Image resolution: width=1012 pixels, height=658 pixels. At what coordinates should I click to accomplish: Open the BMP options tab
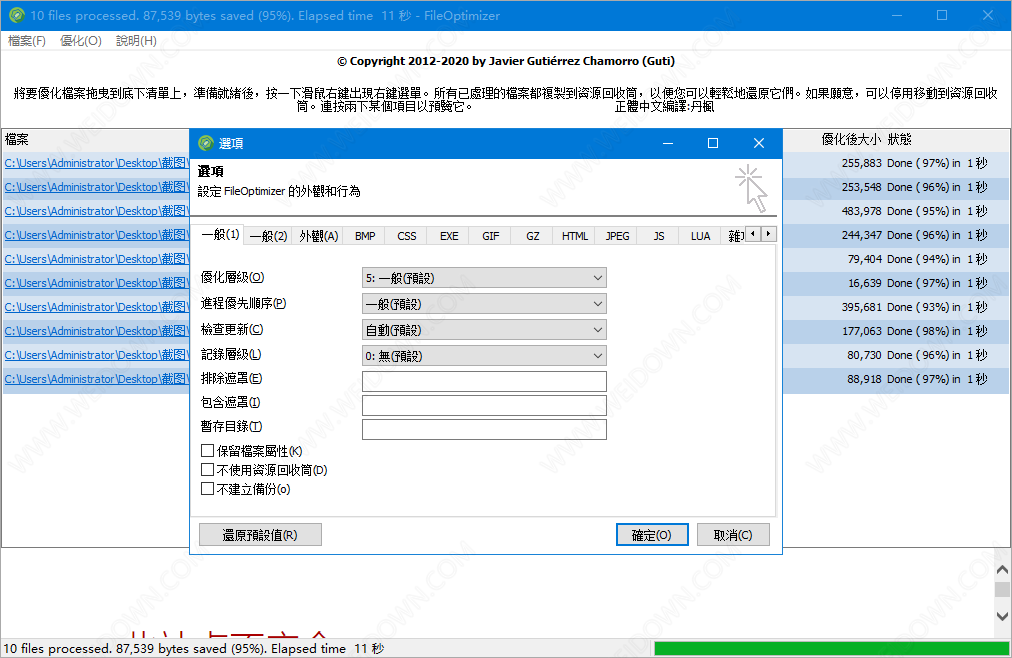point(365,236)
